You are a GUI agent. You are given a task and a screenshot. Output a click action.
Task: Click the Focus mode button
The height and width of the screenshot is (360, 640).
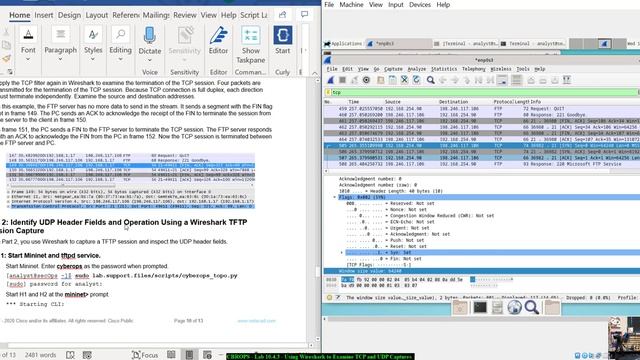pyautogui.click(x=145, y=355)
